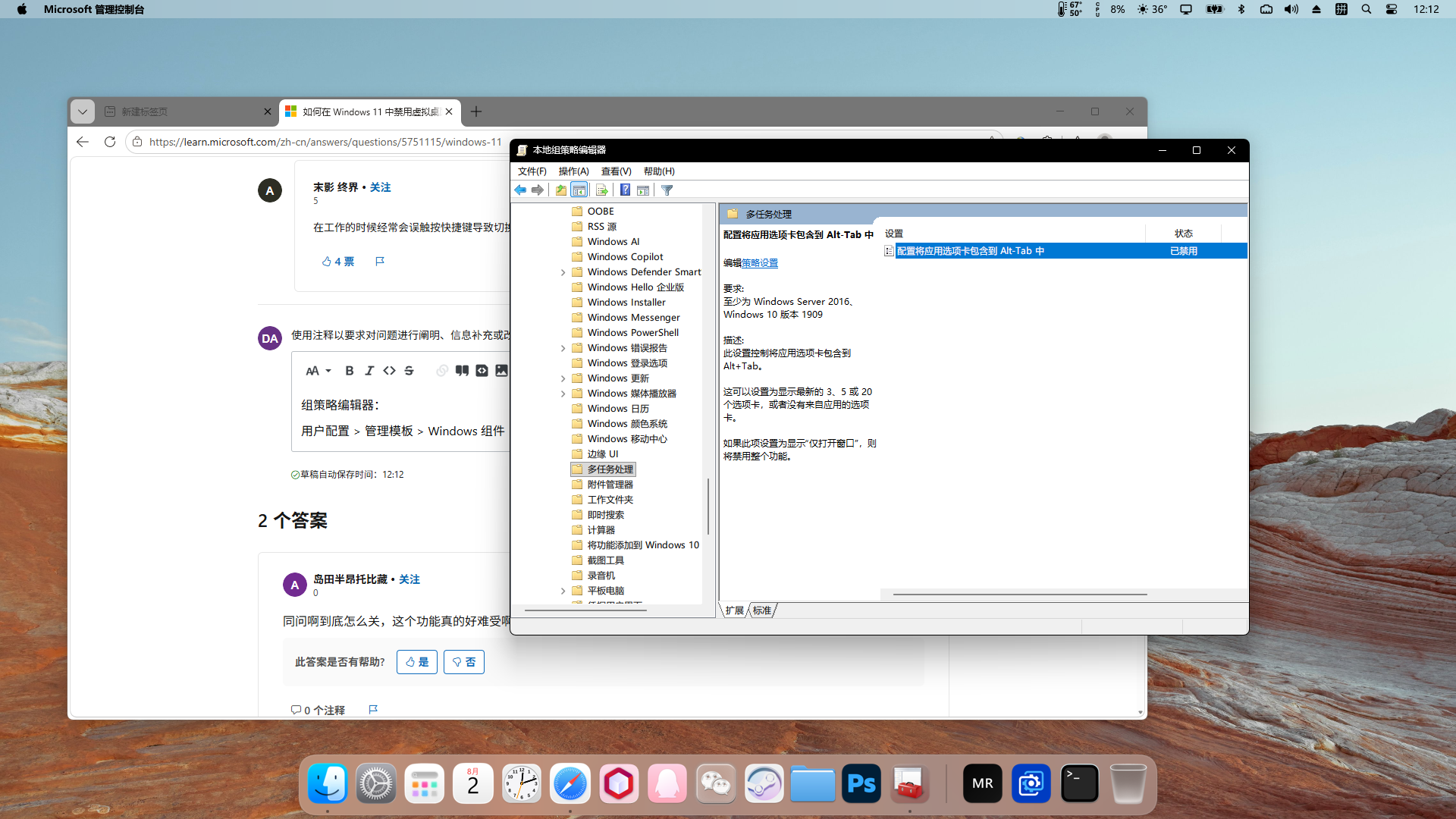Click the 是 helpful button

pyautogui.click(x=417, y=662)
